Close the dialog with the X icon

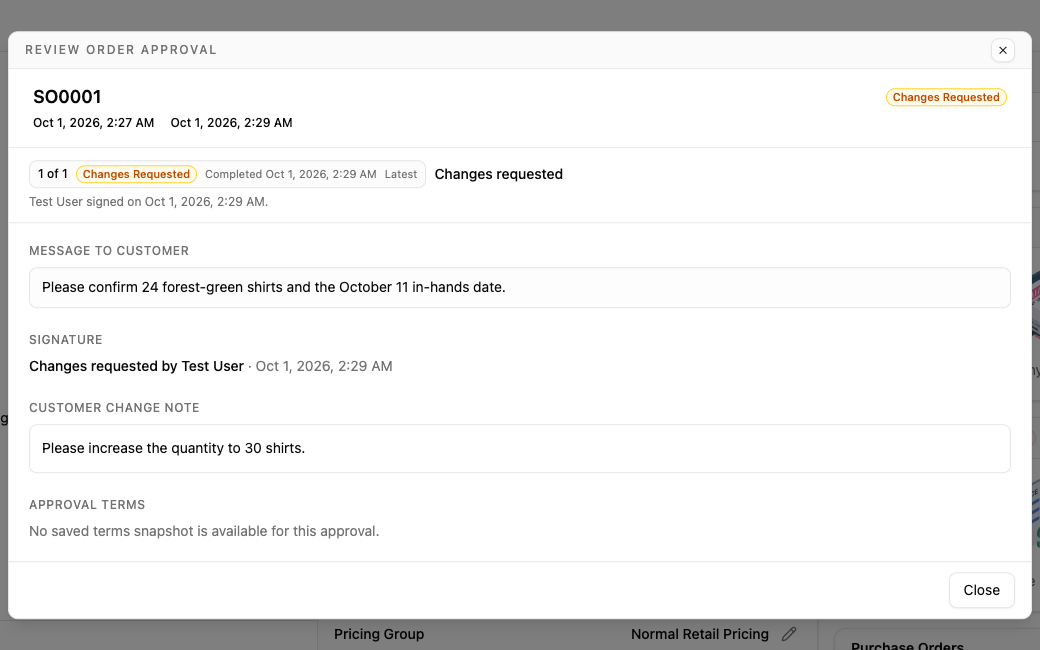[1002, 50]
